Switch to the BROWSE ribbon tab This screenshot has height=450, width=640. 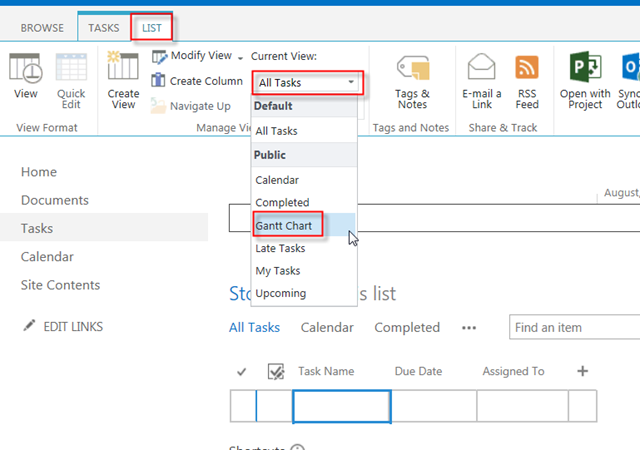coord(42,29)
